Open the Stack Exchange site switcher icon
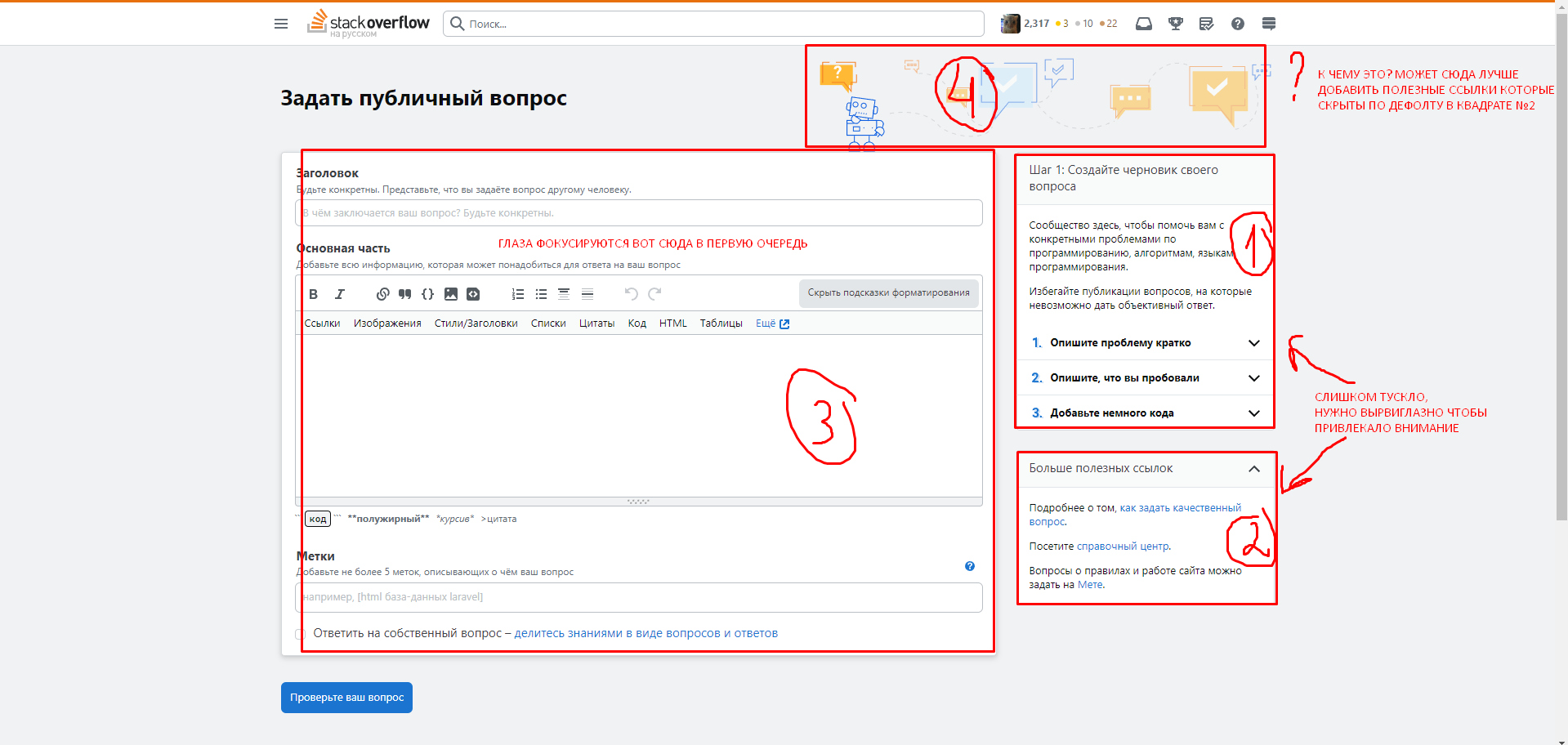The width and height of the screenshot is (1568, 745). [1269, 24]
